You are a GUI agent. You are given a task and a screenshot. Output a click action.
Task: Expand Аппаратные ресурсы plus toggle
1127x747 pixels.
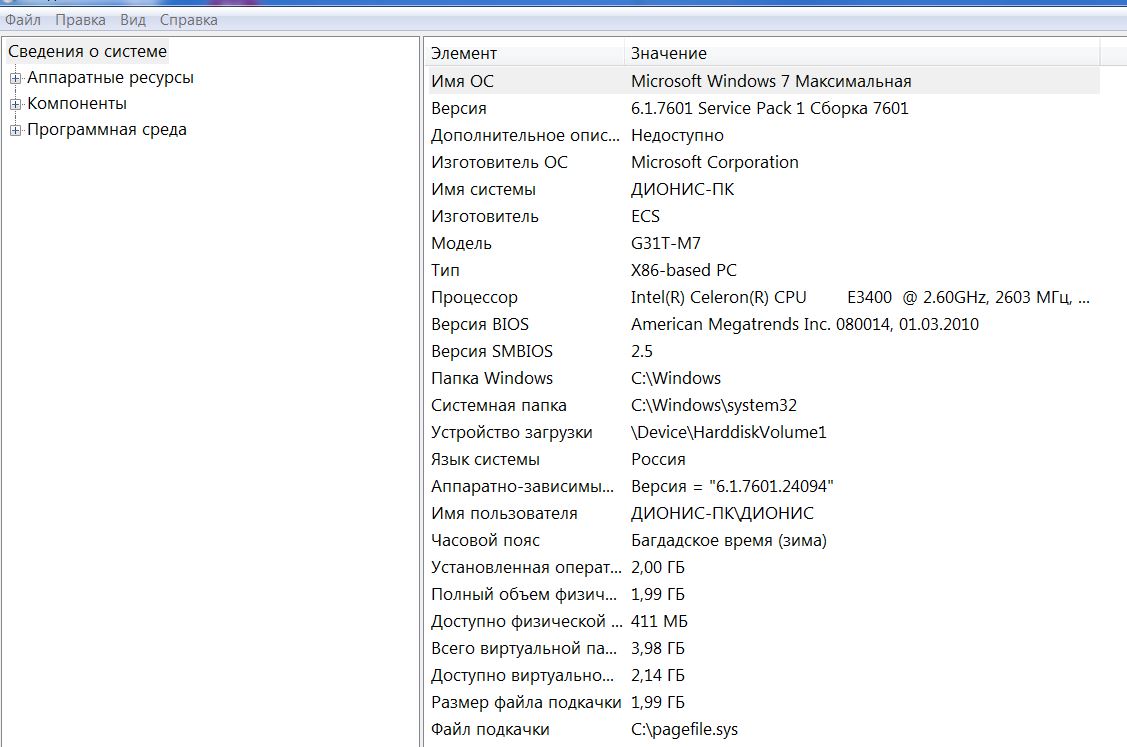[15, 78]
